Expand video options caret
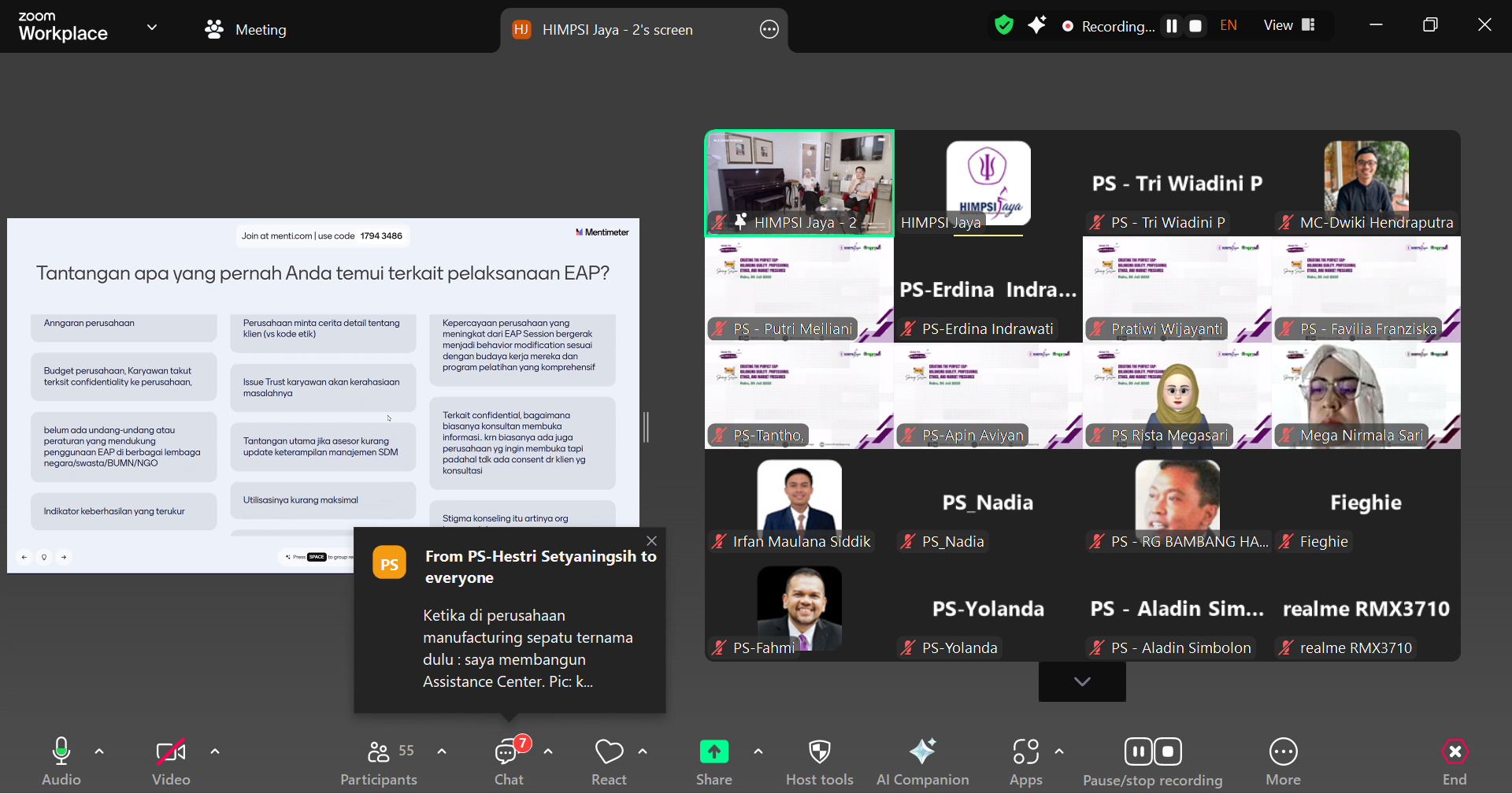The image size is (1512, 794). coord(215,751)
